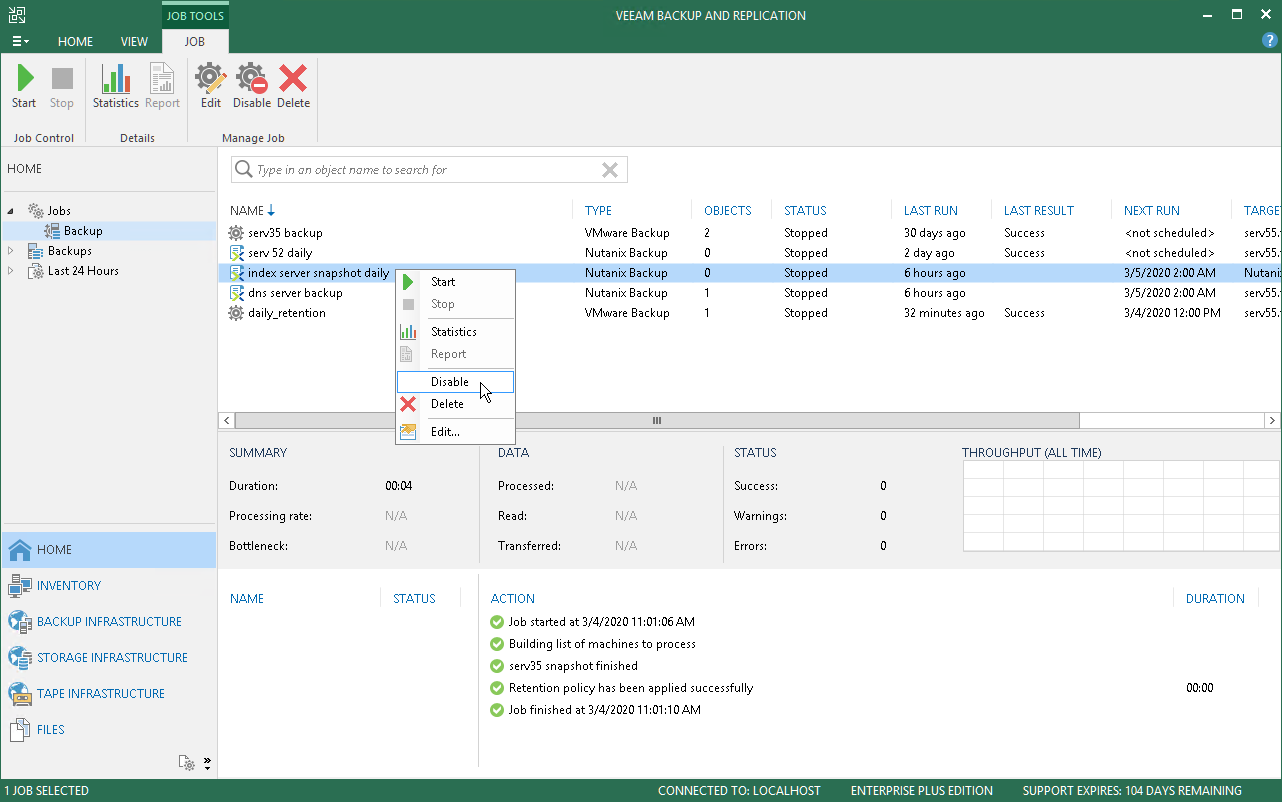This screenshot has height=802, width=1282.
Task: Expand the Backups tree node
Action: pos(11,251)
